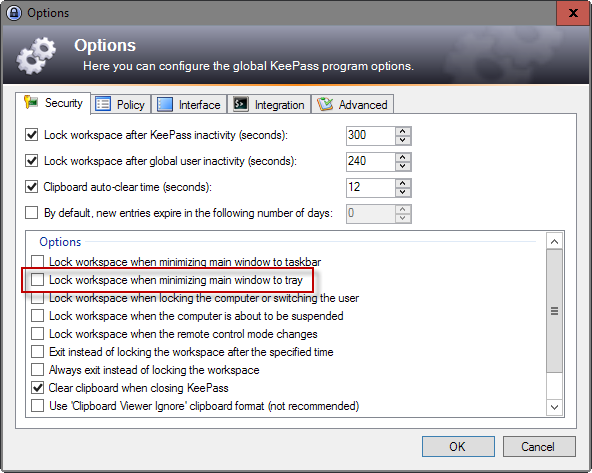The image size is (592, 473).
Task: Click scroll down arrow in options list
Action: (554, 407)
